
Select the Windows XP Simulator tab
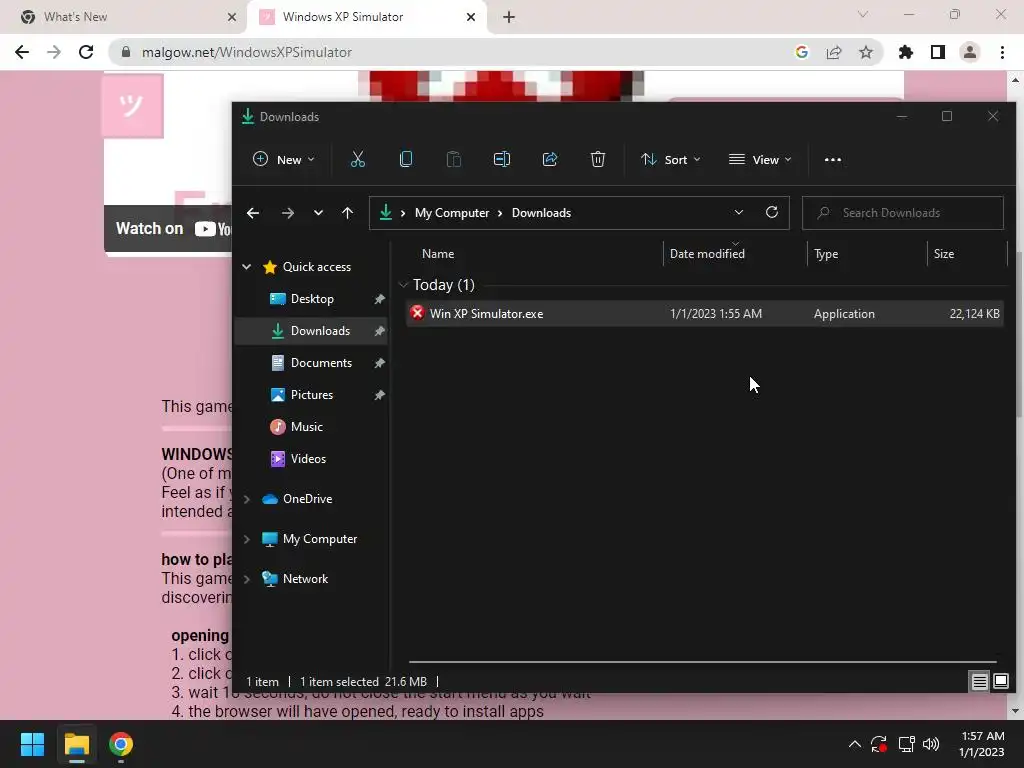point(366,17)
